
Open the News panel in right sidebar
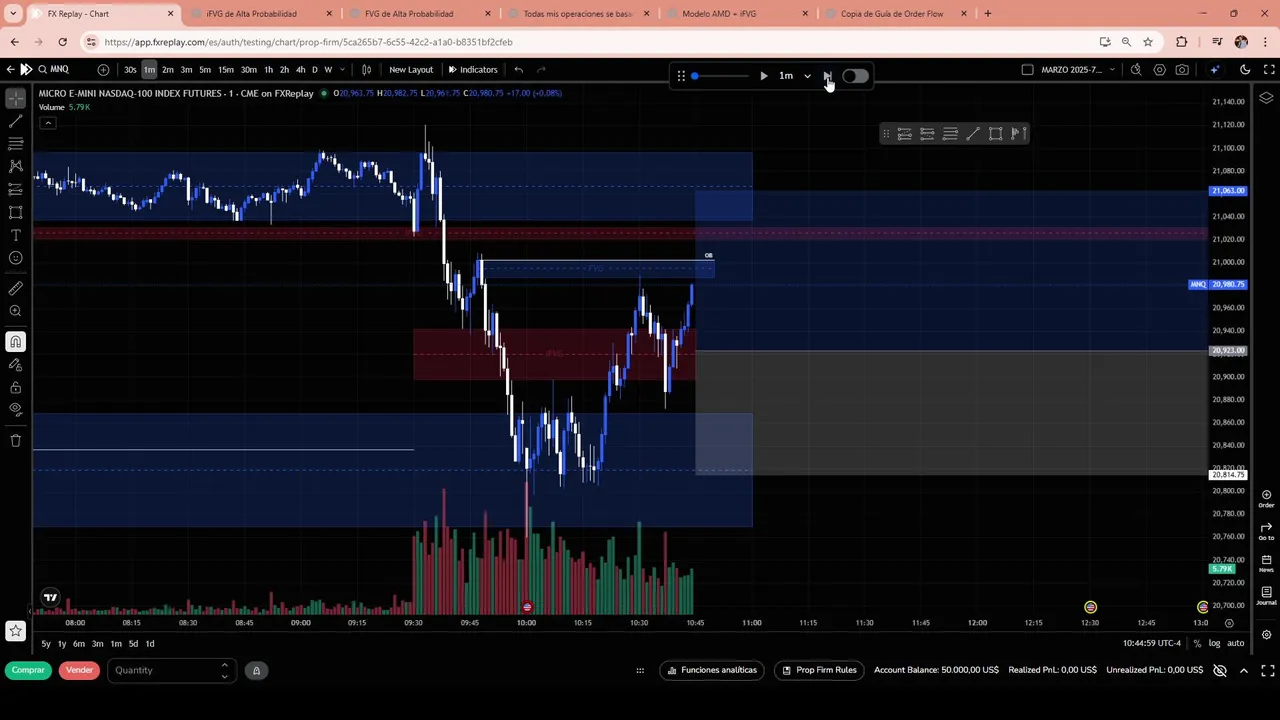coord(1266,563)
